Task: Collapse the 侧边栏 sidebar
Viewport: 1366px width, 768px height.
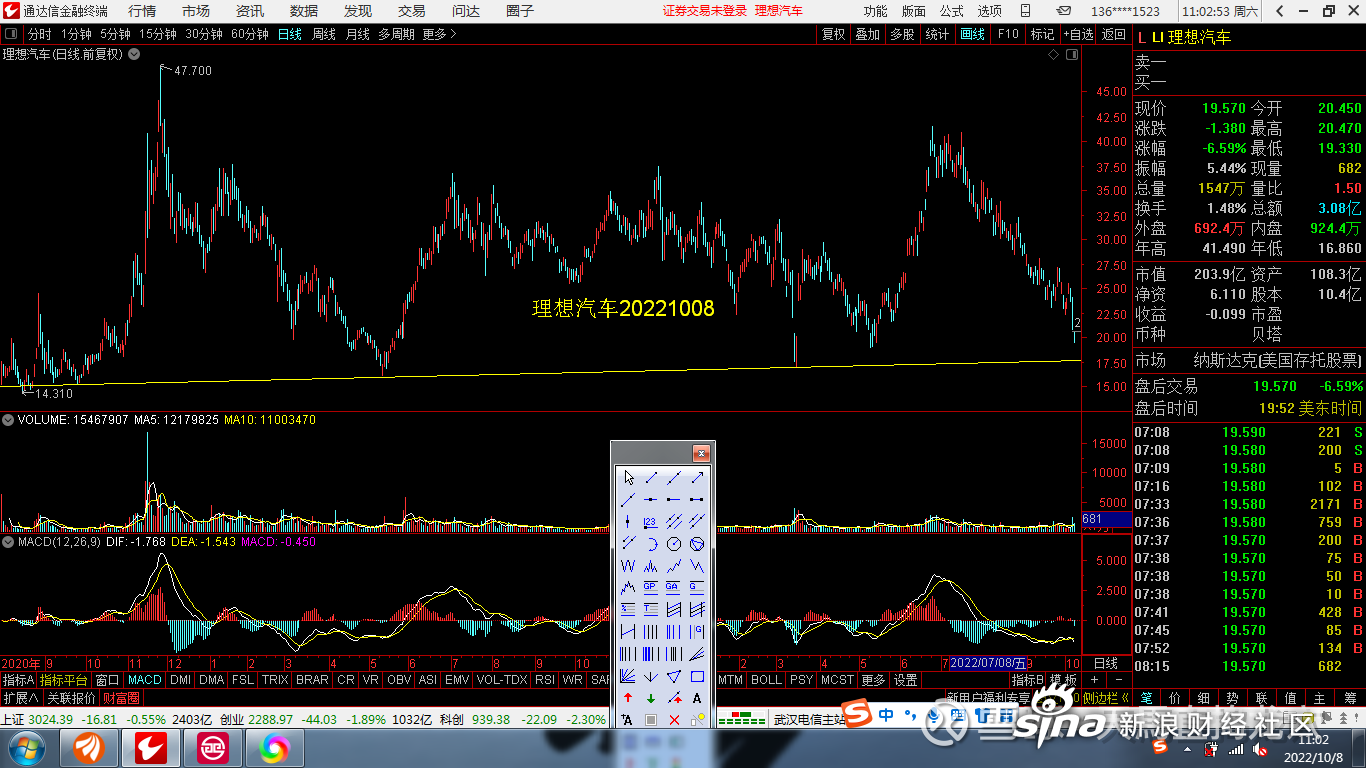Action: (1106, 698)
